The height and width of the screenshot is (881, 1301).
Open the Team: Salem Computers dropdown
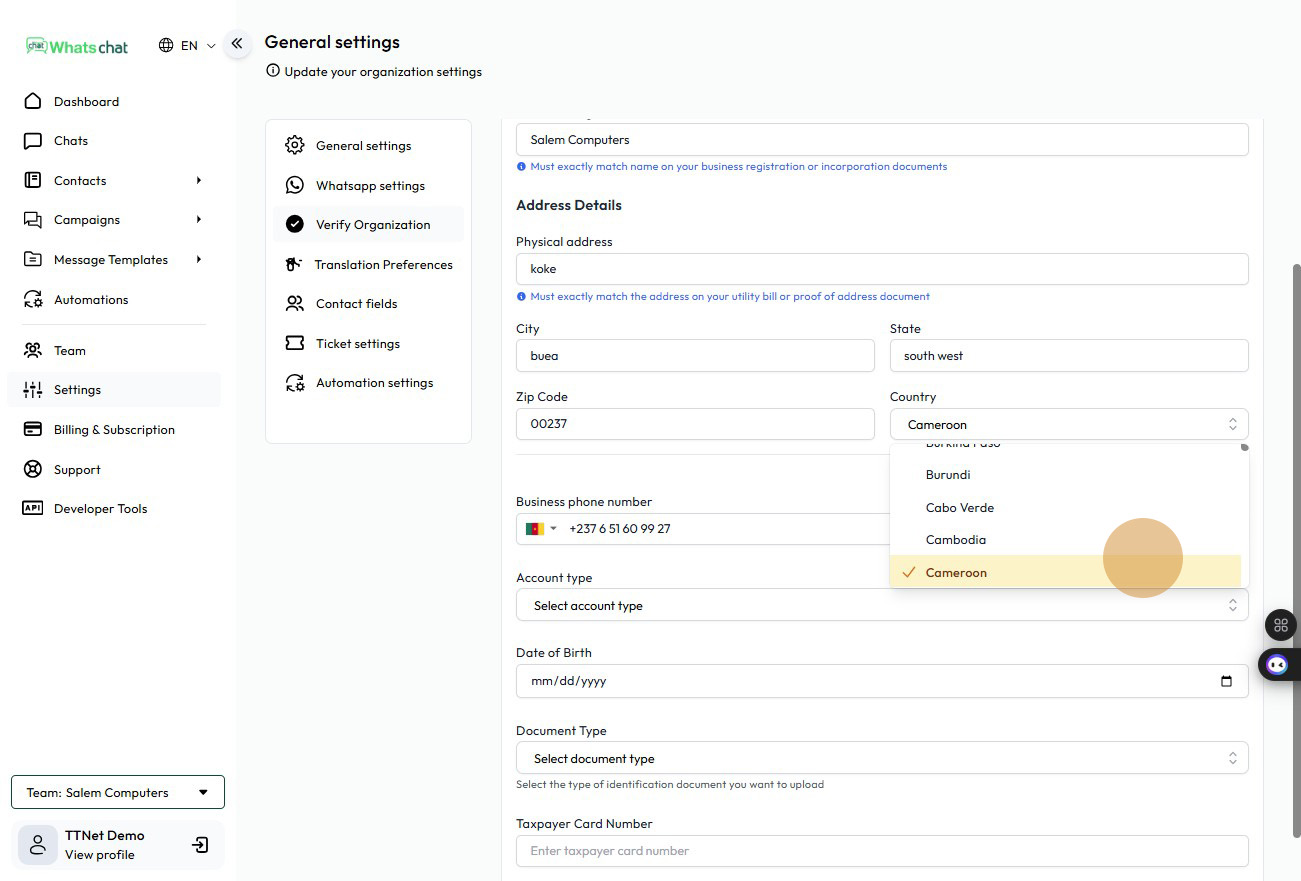(118, 792)
